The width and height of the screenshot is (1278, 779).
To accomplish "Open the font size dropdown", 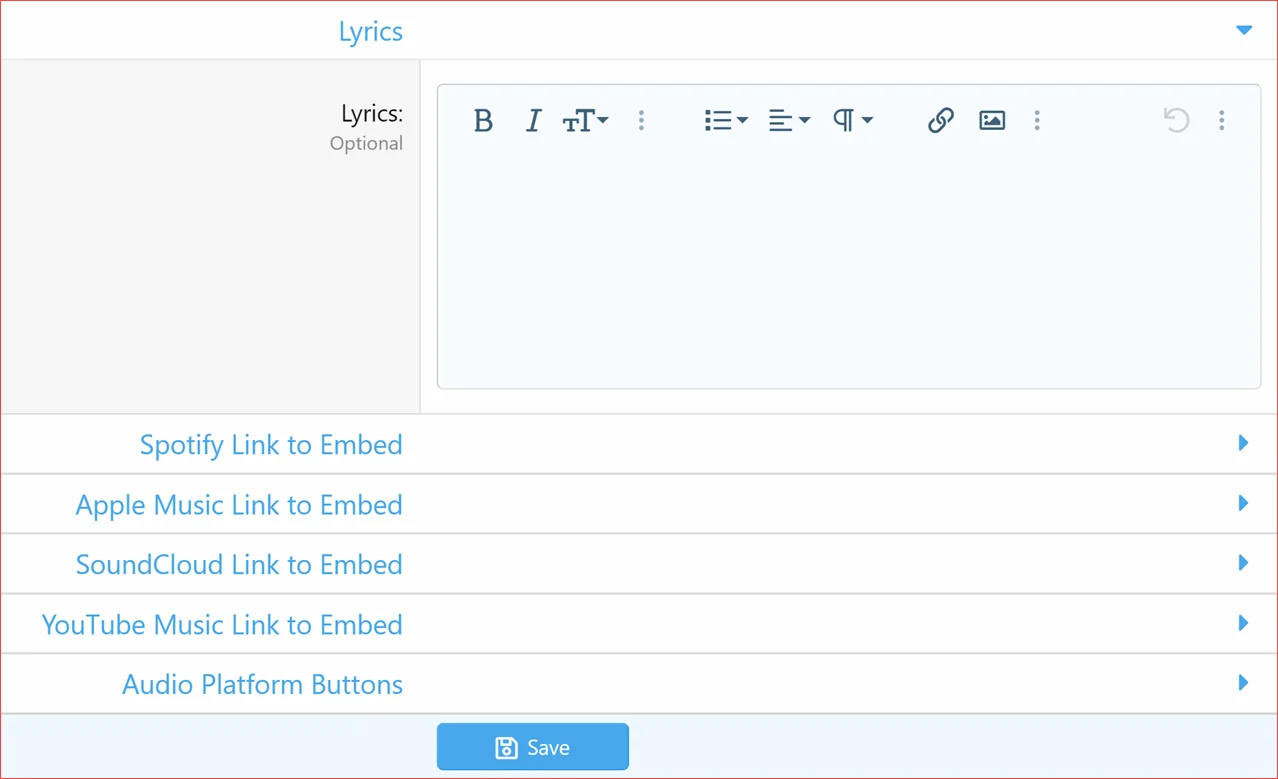I will 585,121.
